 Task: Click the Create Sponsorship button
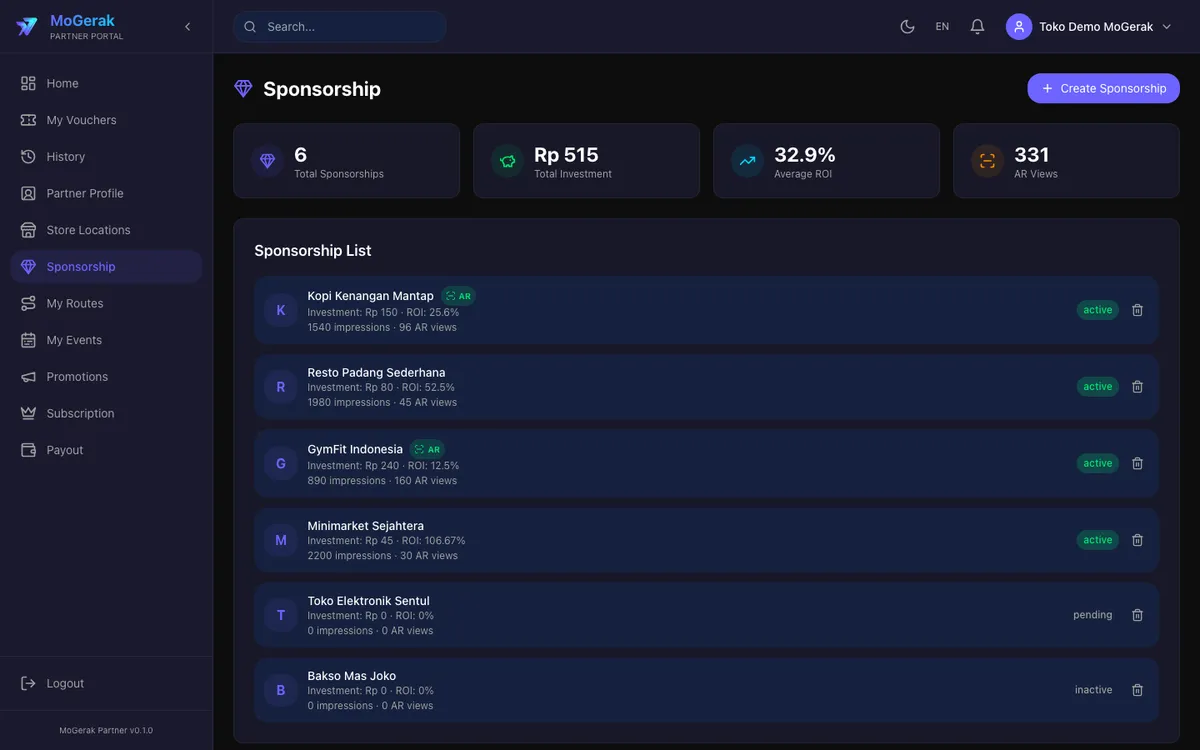tap(1104, 88)
